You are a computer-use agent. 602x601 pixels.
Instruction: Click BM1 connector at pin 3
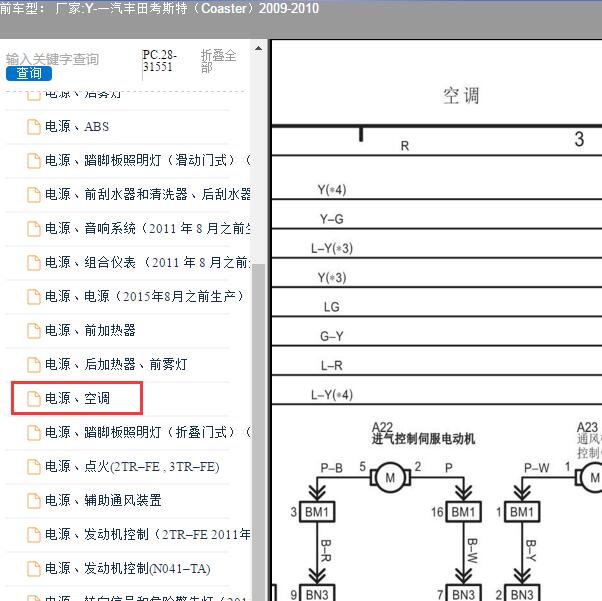point(317,512)
